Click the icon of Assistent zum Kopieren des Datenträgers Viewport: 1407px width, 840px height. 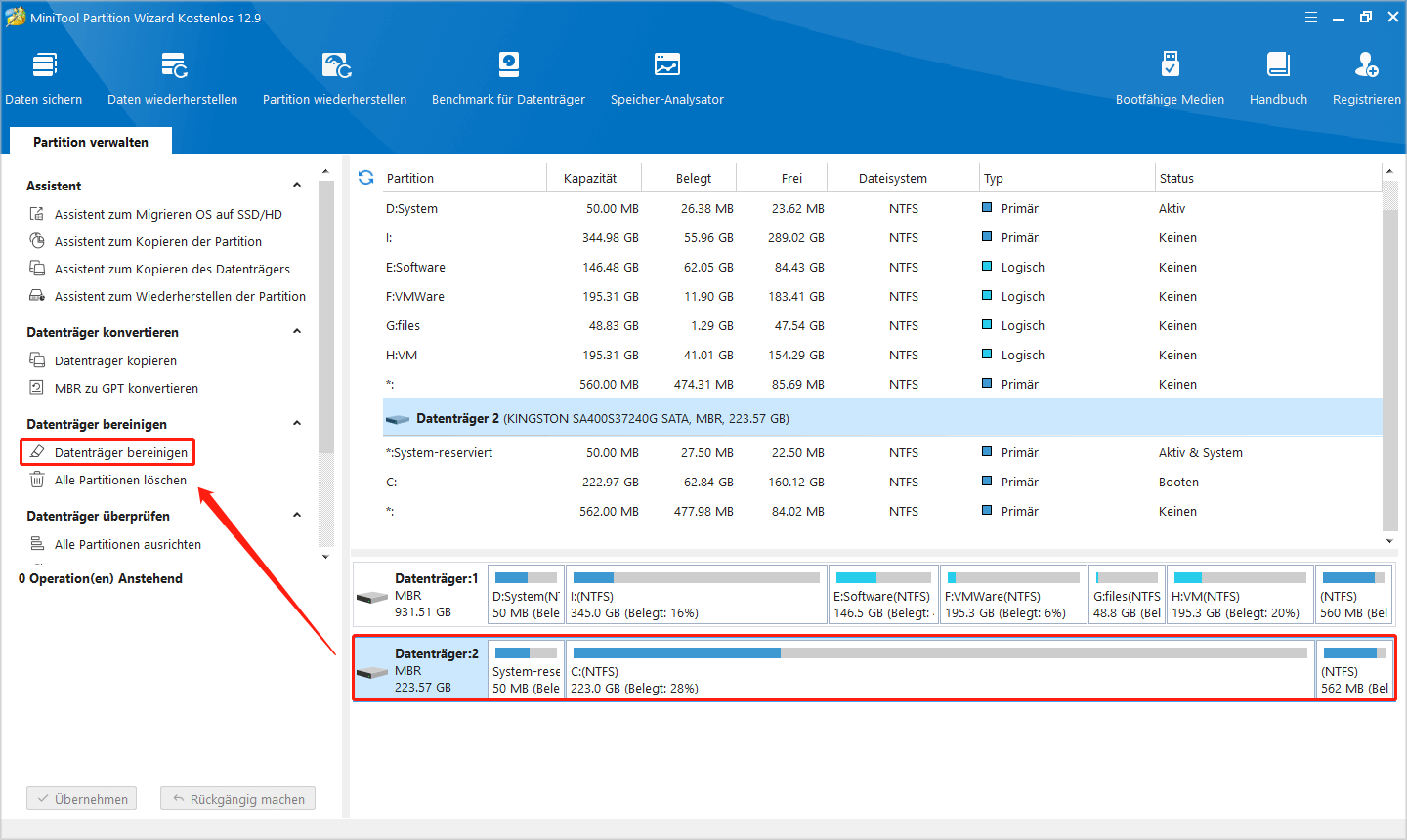click(x=37, y=269)
